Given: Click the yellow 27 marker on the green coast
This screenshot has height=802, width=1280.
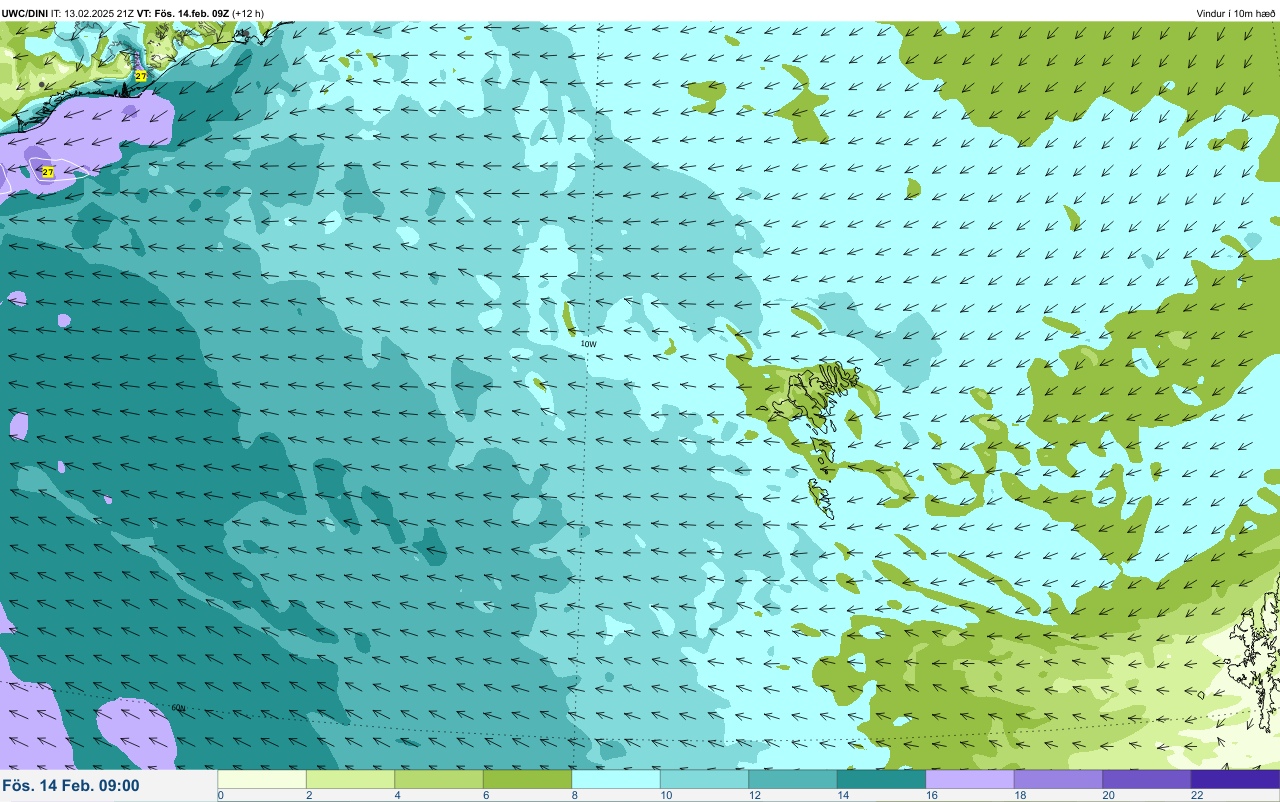Looking at the screenshot, I should (141, 76).
